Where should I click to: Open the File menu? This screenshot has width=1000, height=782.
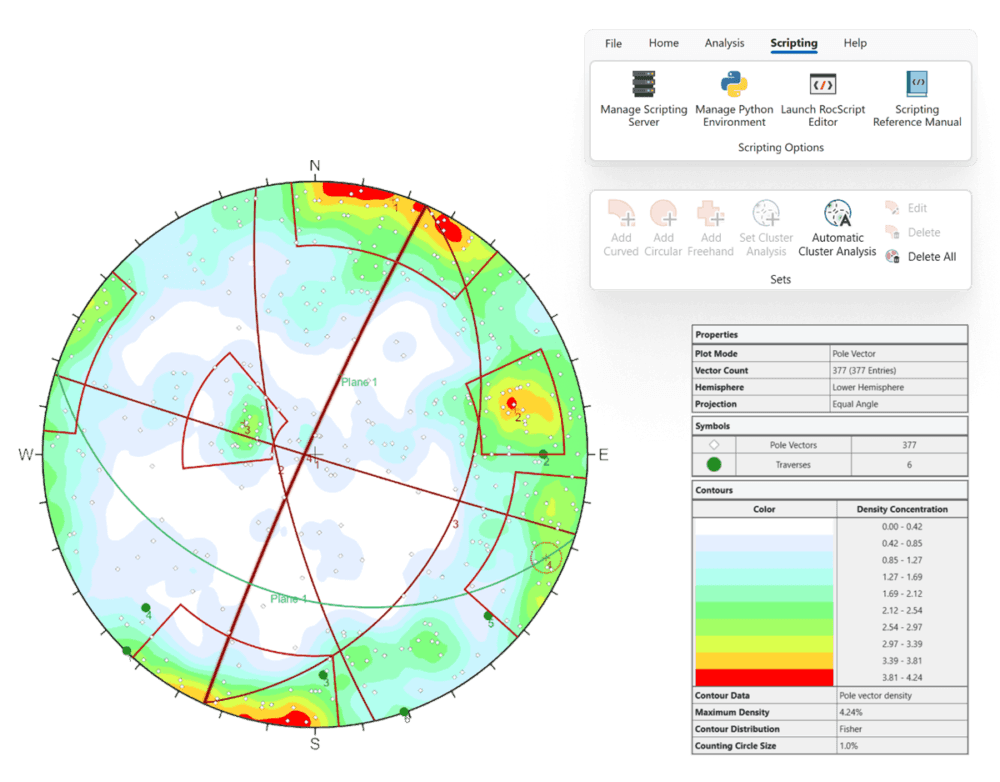[x=614, y=43]
